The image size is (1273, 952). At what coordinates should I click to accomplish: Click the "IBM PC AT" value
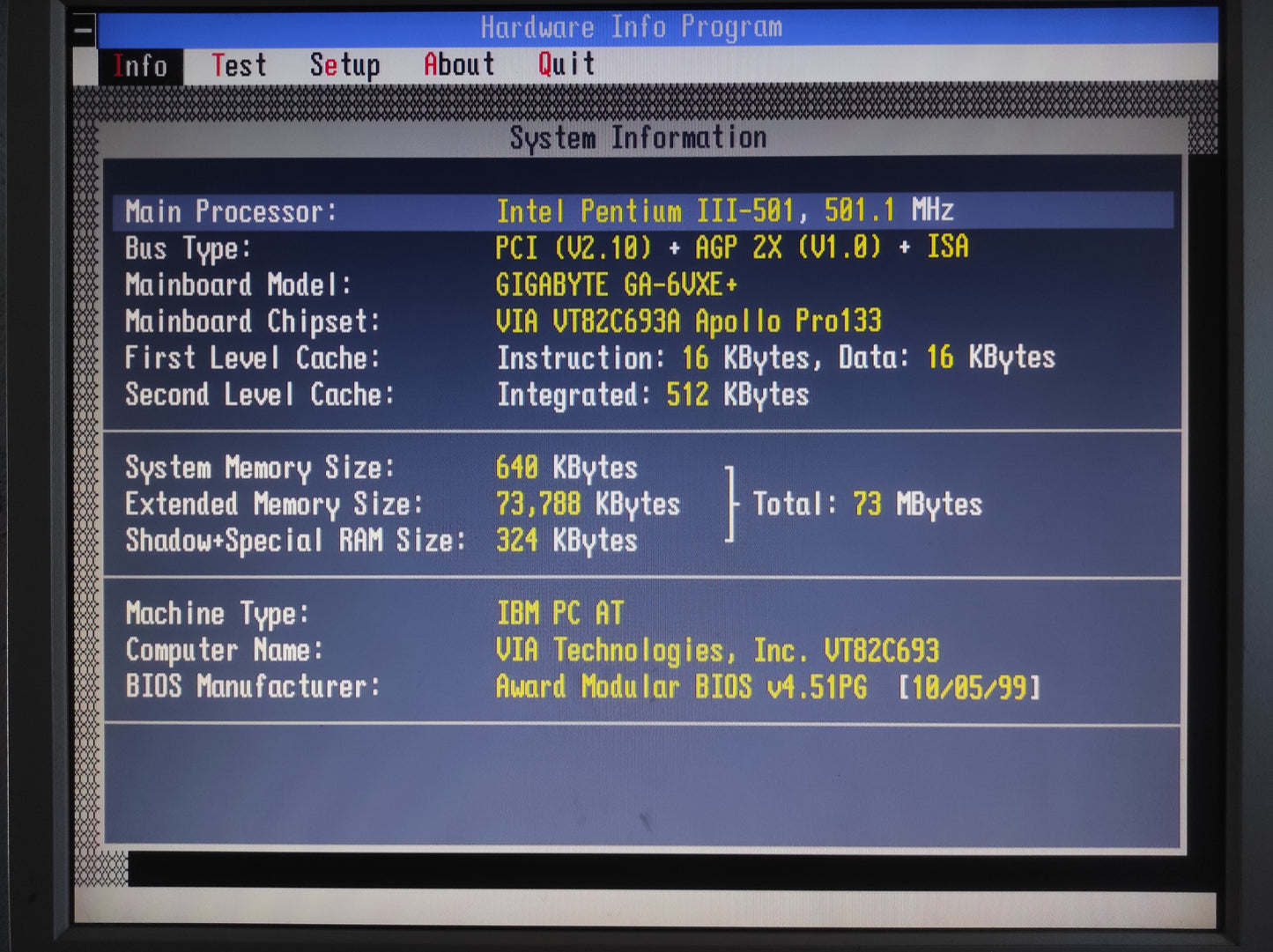(x=560, y=612)
